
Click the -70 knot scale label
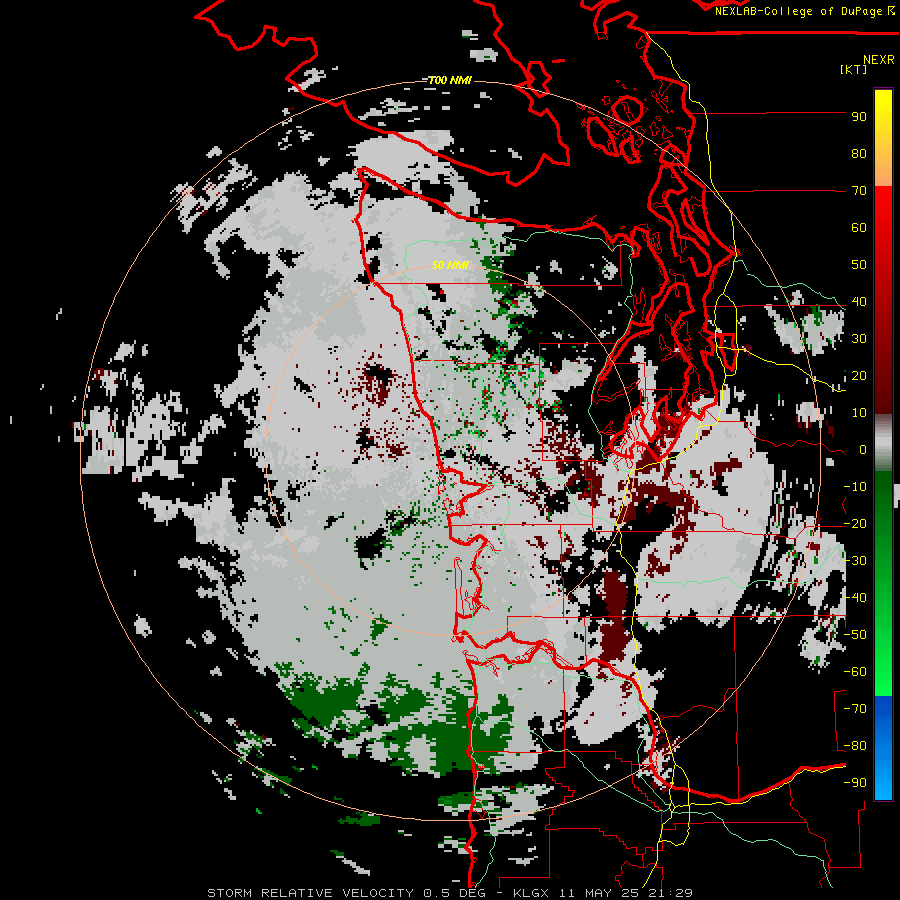pyautogui.click(x=855, y=709)
